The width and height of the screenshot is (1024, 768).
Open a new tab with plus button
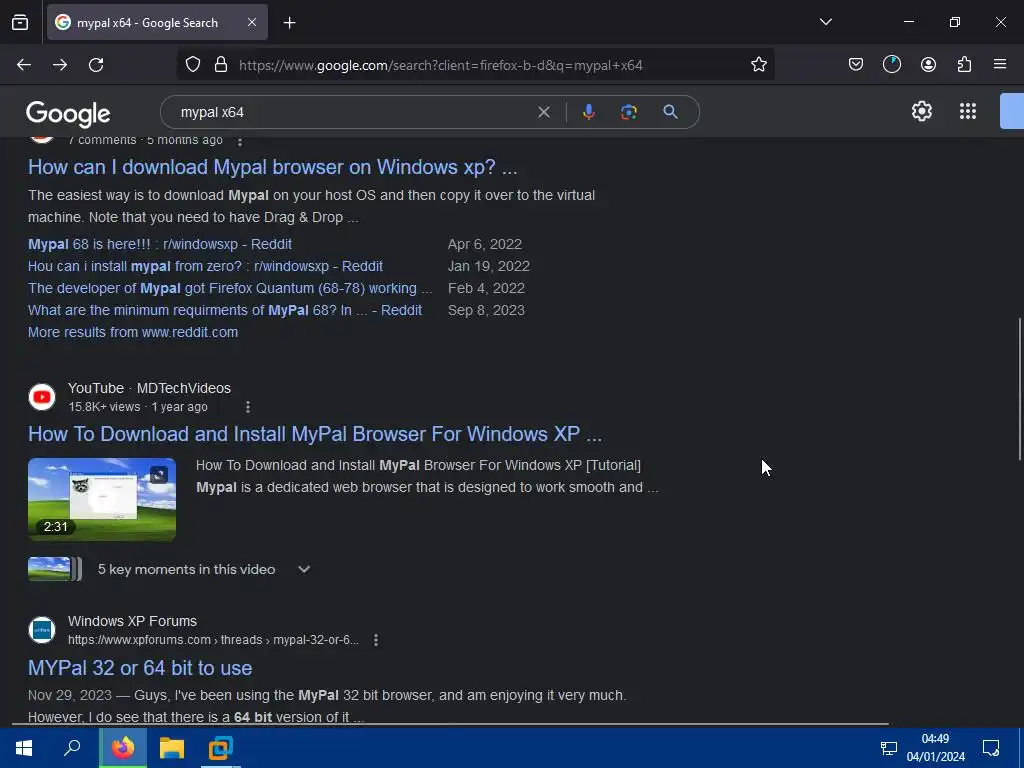coord(289,23)
